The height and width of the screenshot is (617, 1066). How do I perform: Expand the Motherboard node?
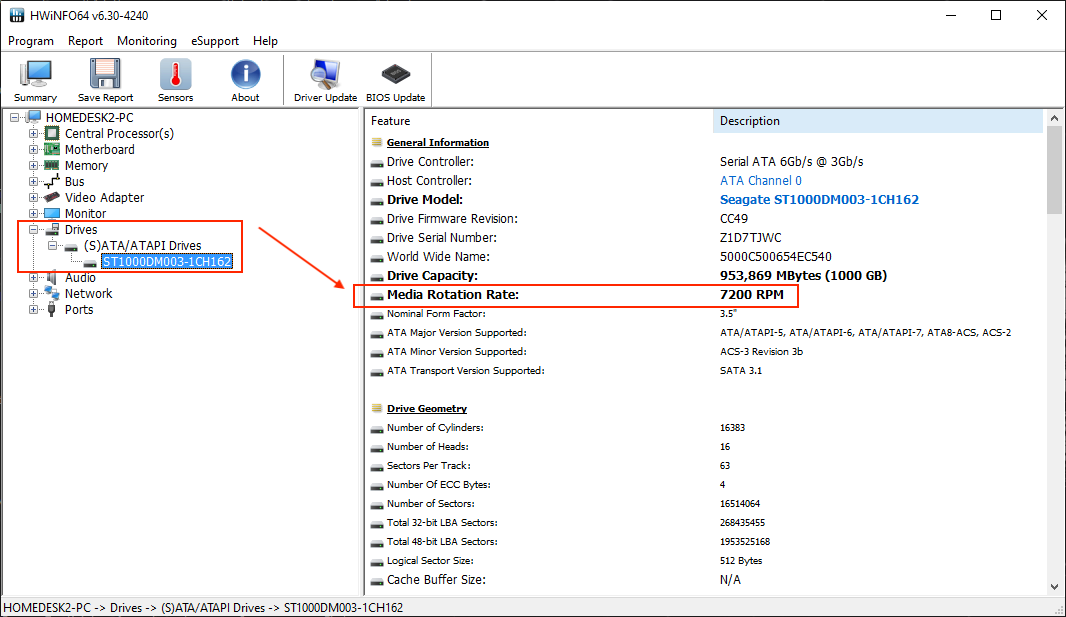pyautogui.click(x=33, y=149)
